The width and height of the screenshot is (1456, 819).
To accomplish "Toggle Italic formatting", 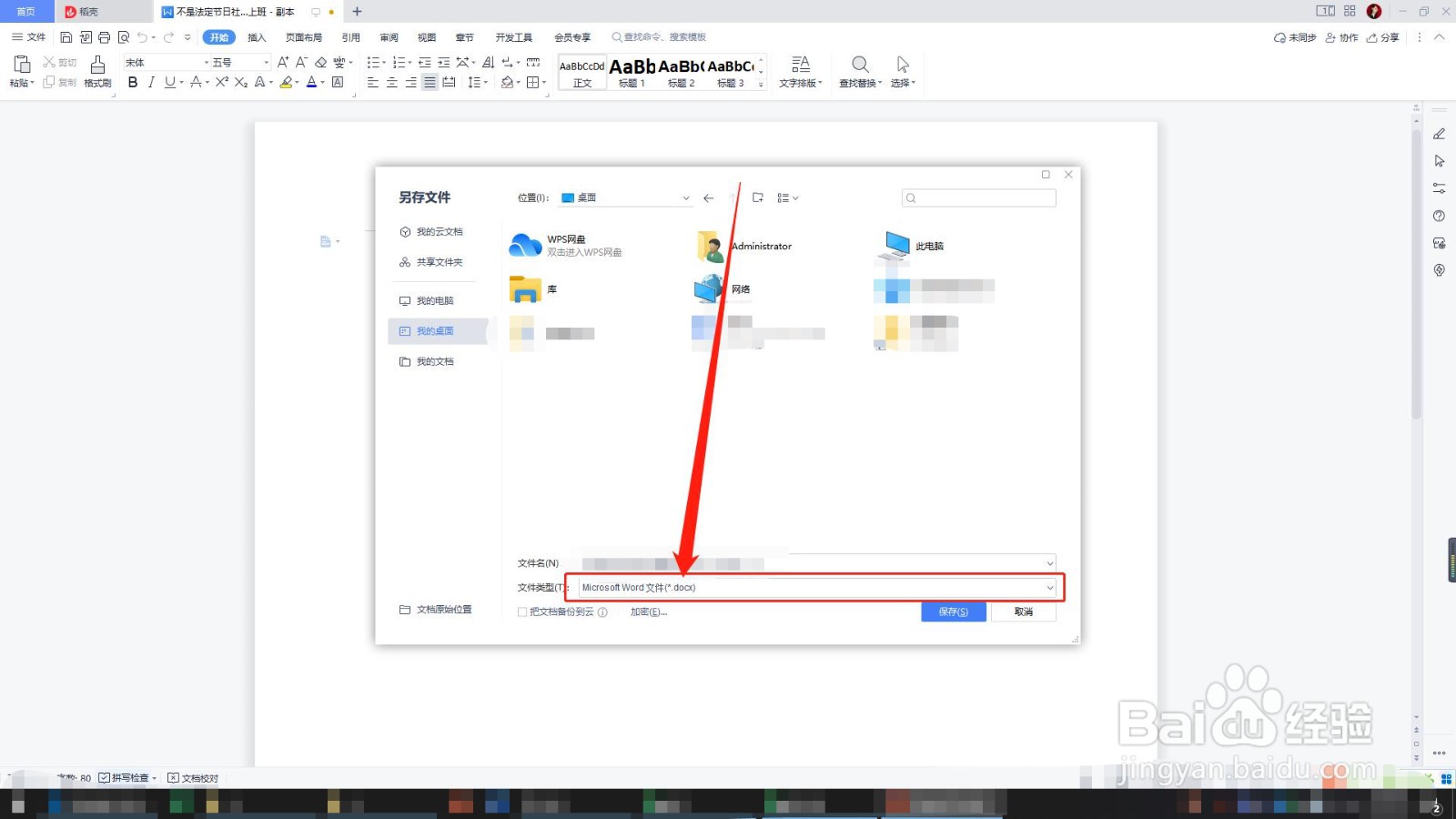I will click(151, 82).
